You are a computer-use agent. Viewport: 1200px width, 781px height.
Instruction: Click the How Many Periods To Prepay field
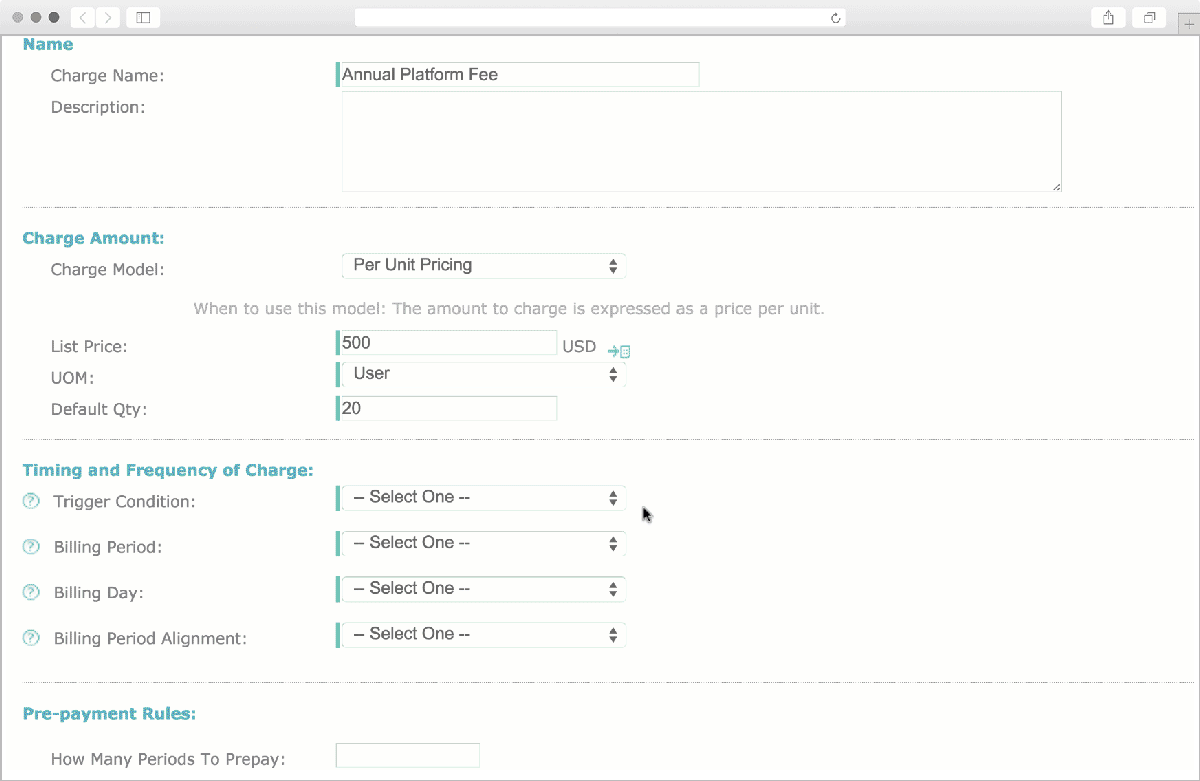[x=408, y=756]
